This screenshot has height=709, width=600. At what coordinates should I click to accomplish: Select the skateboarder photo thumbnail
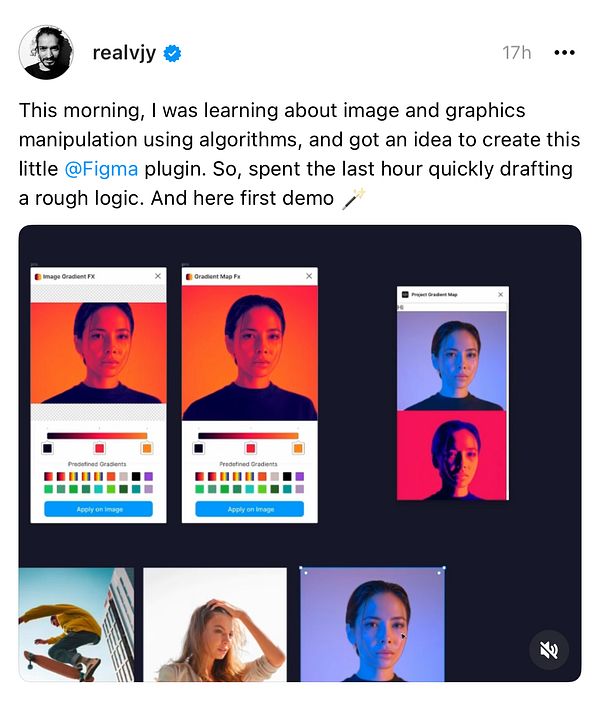pos(76,624)
